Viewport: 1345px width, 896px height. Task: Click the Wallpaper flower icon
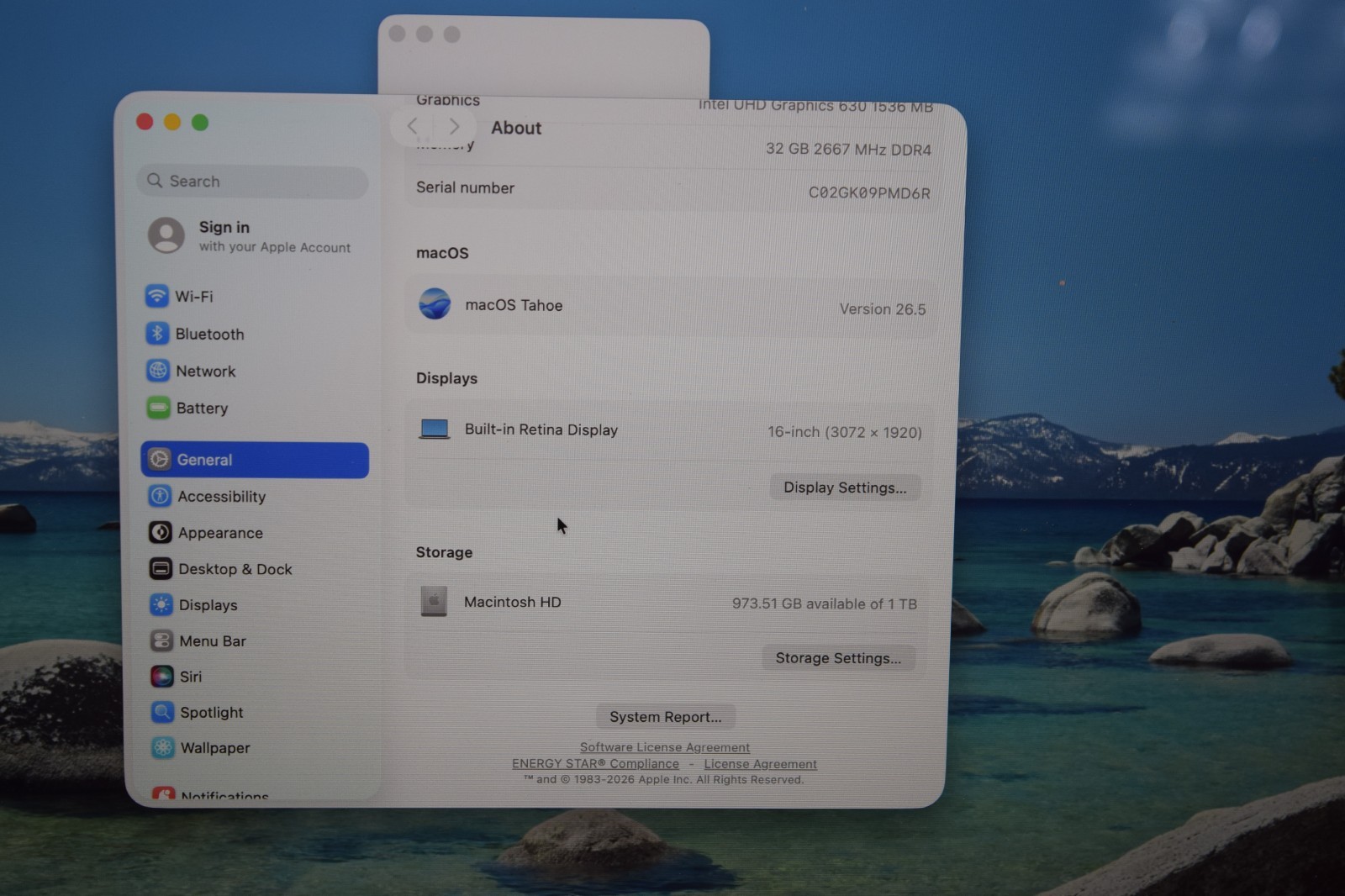pos(163,747)
